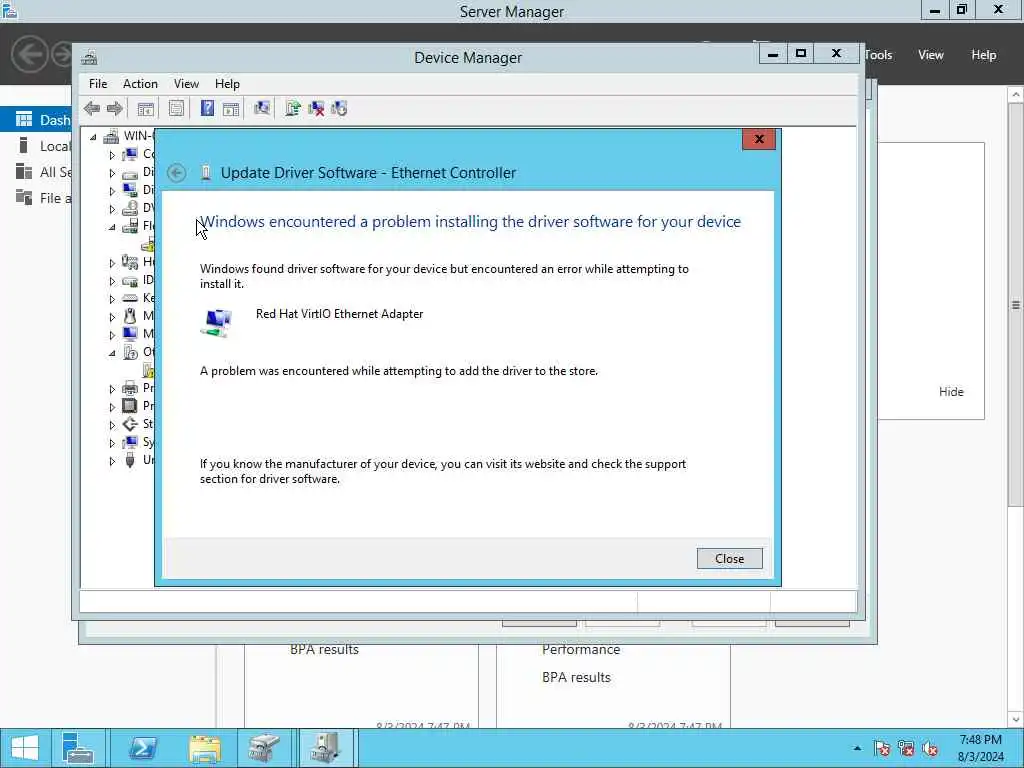Click the volume speaker tray icon
Image resolution: width=1024 pixels, height=768 pixels.
(x=930, y=748)
